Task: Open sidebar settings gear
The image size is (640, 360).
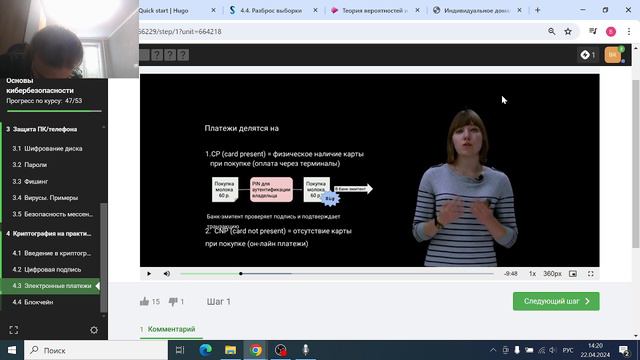Action: coord(94,330)
